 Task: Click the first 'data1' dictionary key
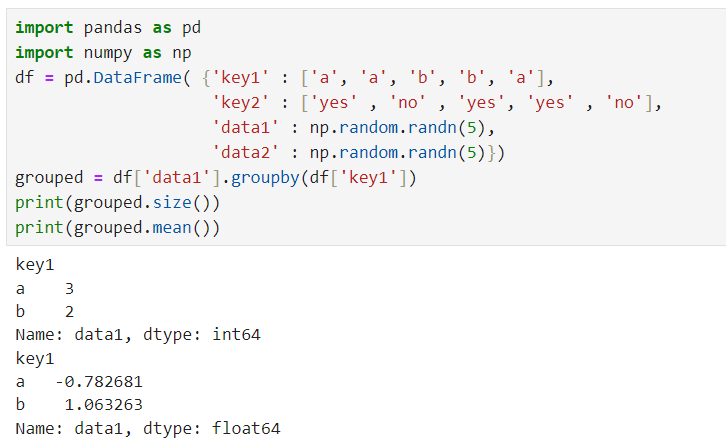pyautogui.click(x=245, y=127)
